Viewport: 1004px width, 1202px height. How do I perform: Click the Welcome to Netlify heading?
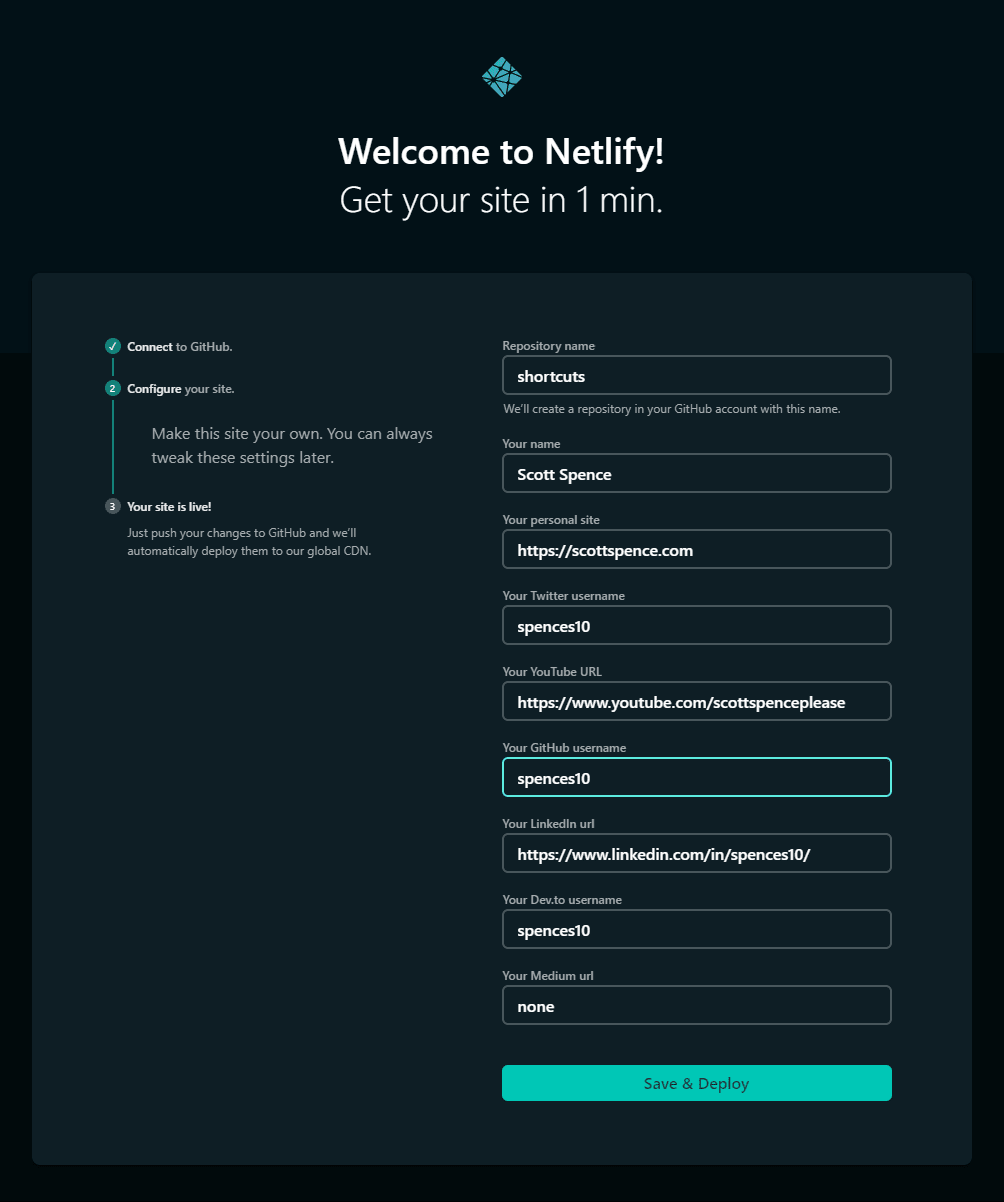click(x=501, y=152)
